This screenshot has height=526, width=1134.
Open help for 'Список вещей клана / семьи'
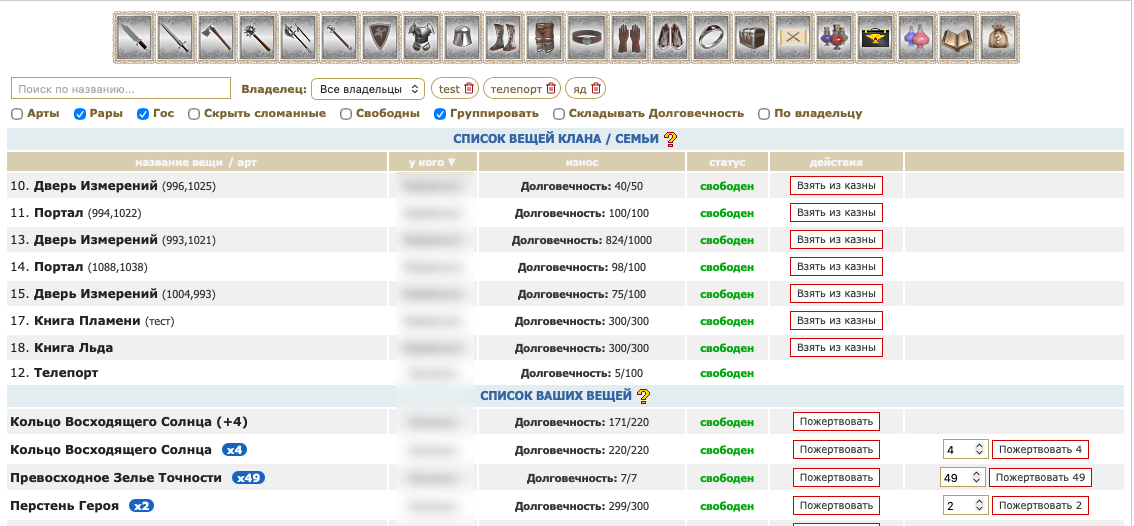click(670, 138)
